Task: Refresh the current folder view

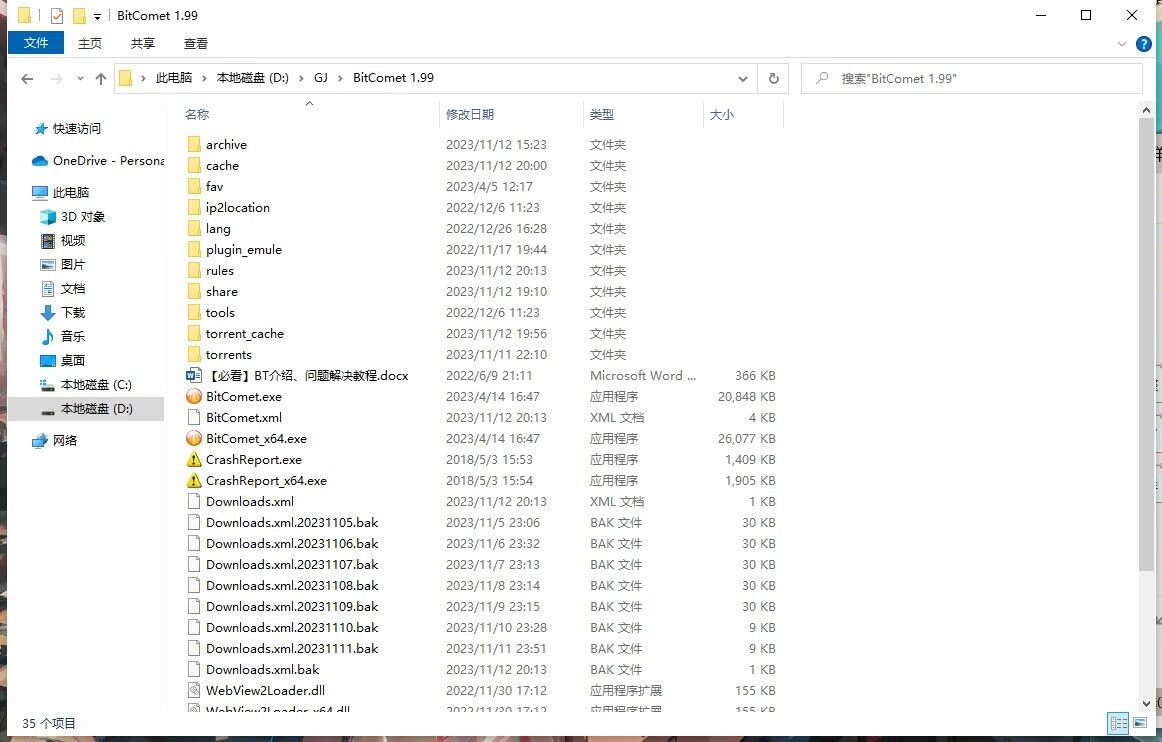Action: 773,79
